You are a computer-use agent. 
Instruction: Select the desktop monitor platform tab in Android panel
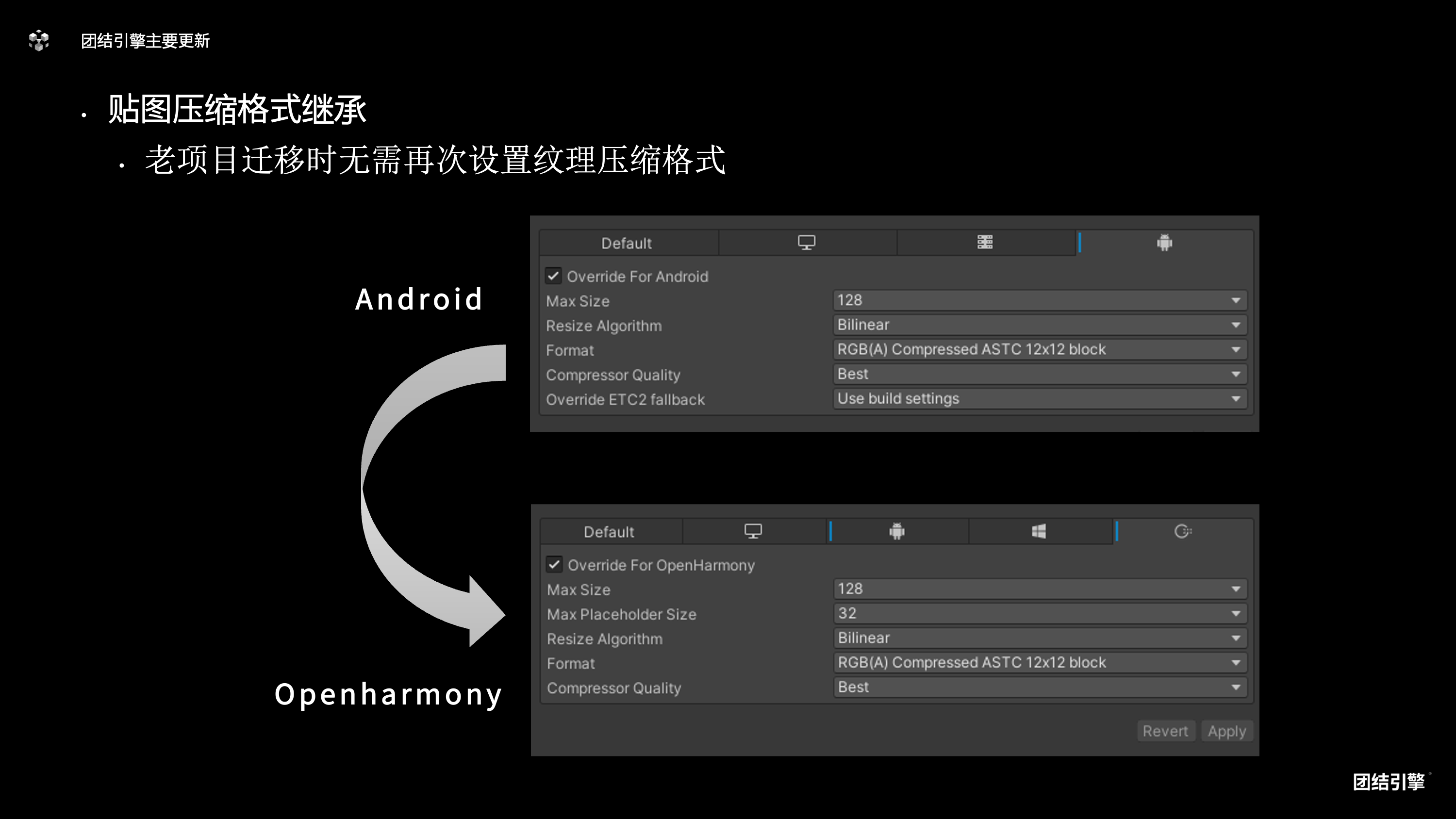(x=807, y=243)
